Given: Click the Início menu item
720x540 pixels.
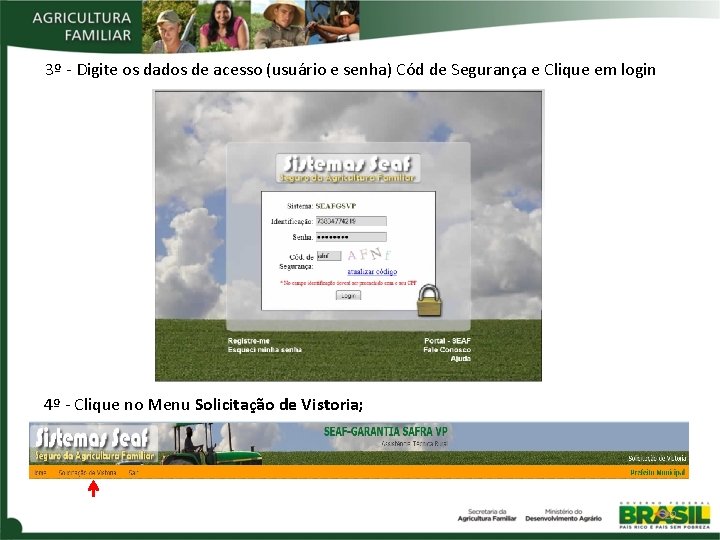Looking at the screenshot, I should point(40,472).
